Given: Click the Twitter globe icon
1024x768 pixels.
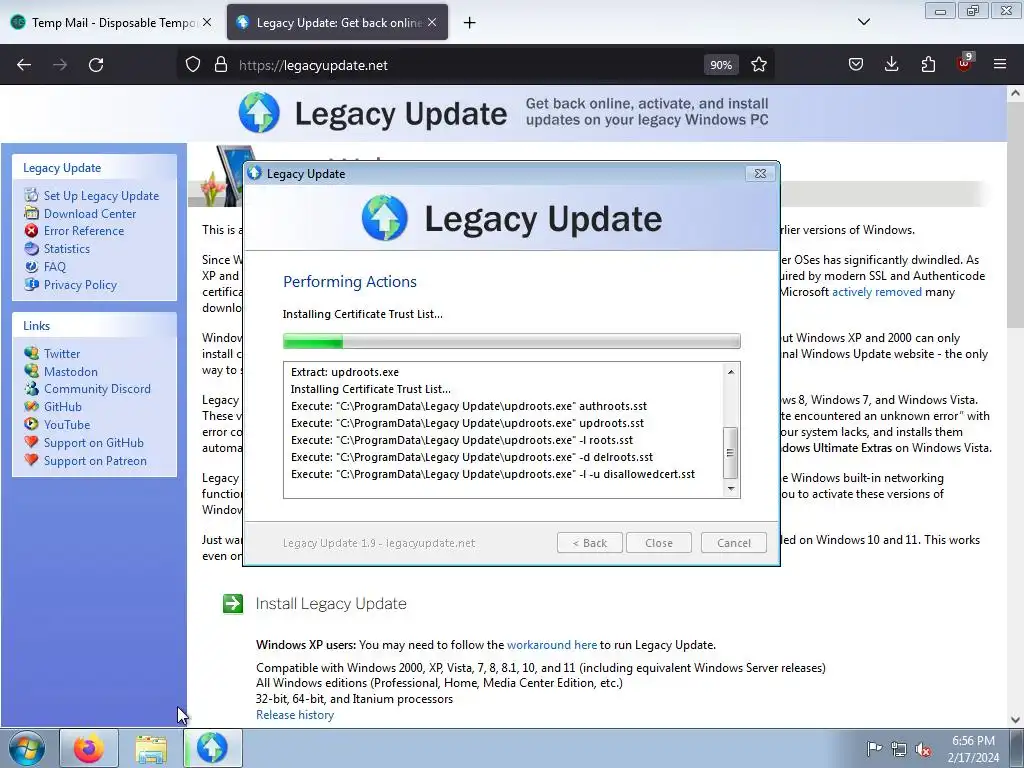Looking at the screenshot, I should (x=31, y=353).
